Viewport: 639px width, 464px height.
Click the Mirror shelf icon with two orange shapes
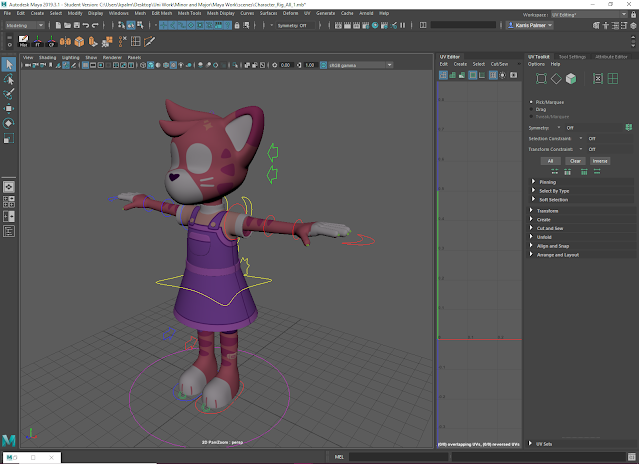coord(65,41)
